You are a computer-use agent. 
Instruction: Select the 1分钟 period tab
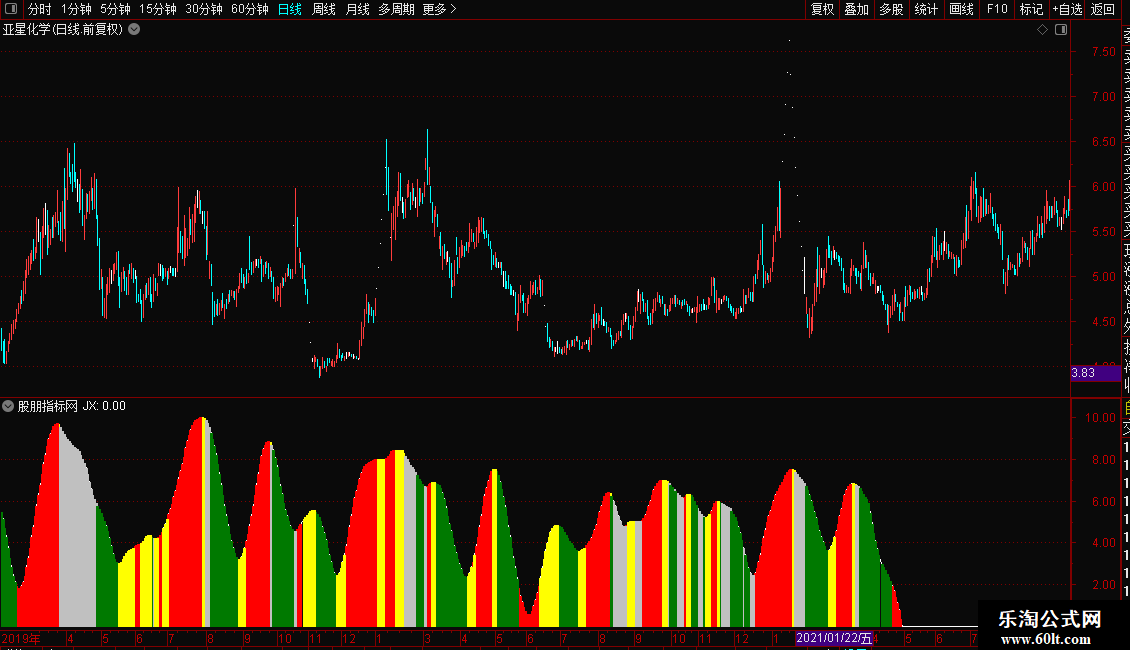[76, 9]
